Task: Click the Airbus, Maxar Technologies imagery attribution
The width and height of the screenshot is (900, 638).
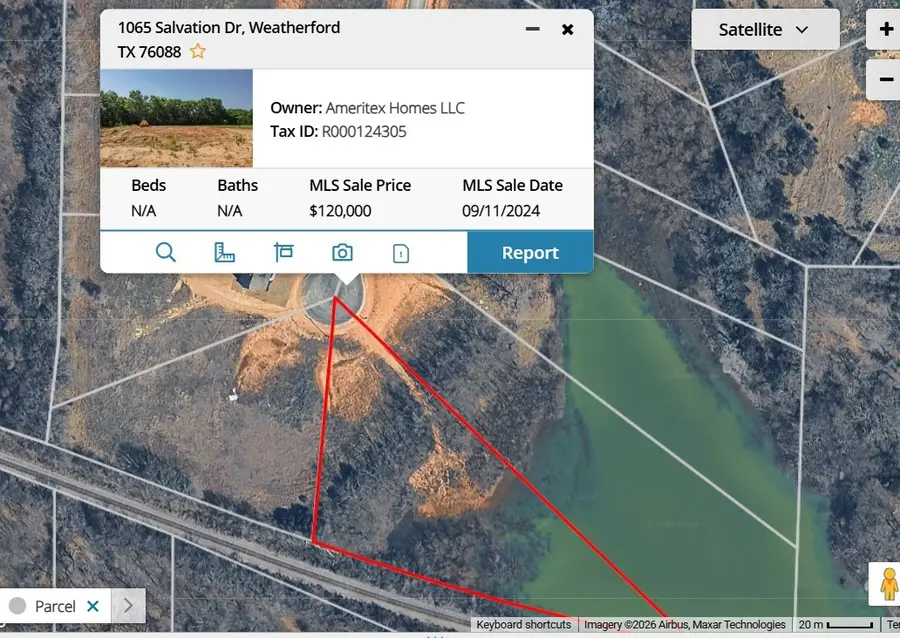Action: pyautogui.click(x=683, y=624)
